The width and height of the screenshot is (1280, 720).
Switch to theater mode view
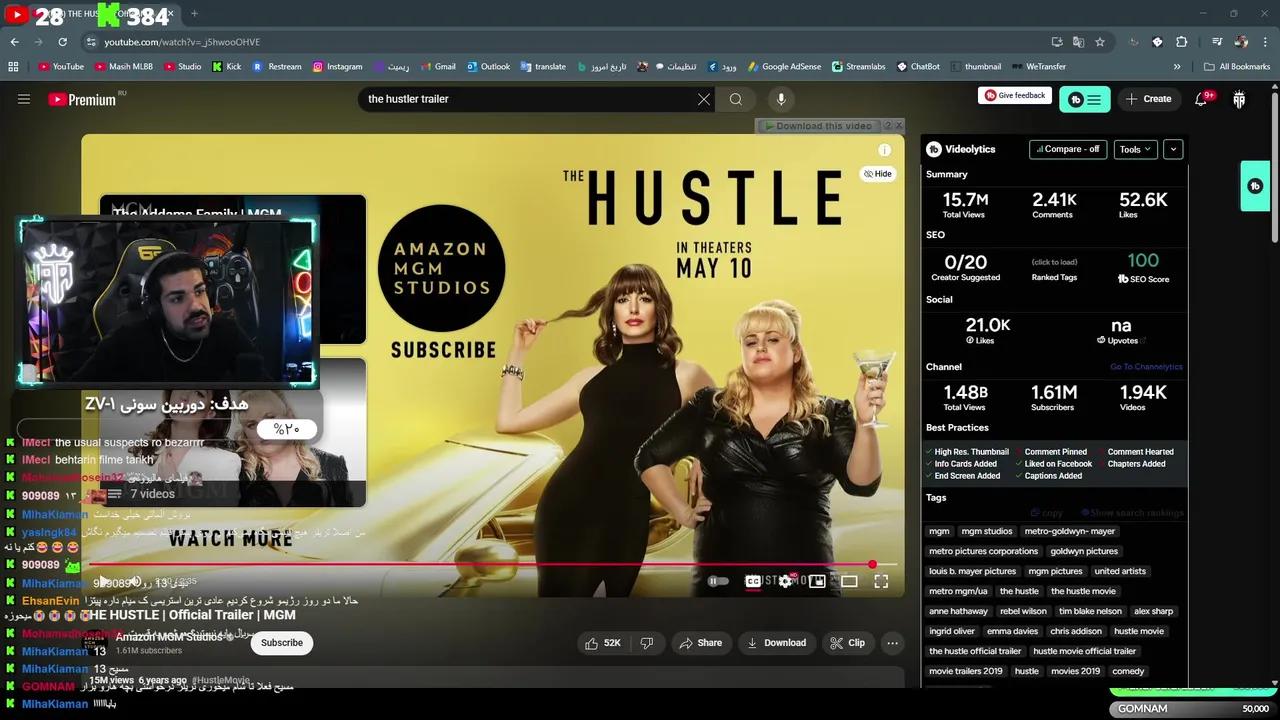click(849, 581)
